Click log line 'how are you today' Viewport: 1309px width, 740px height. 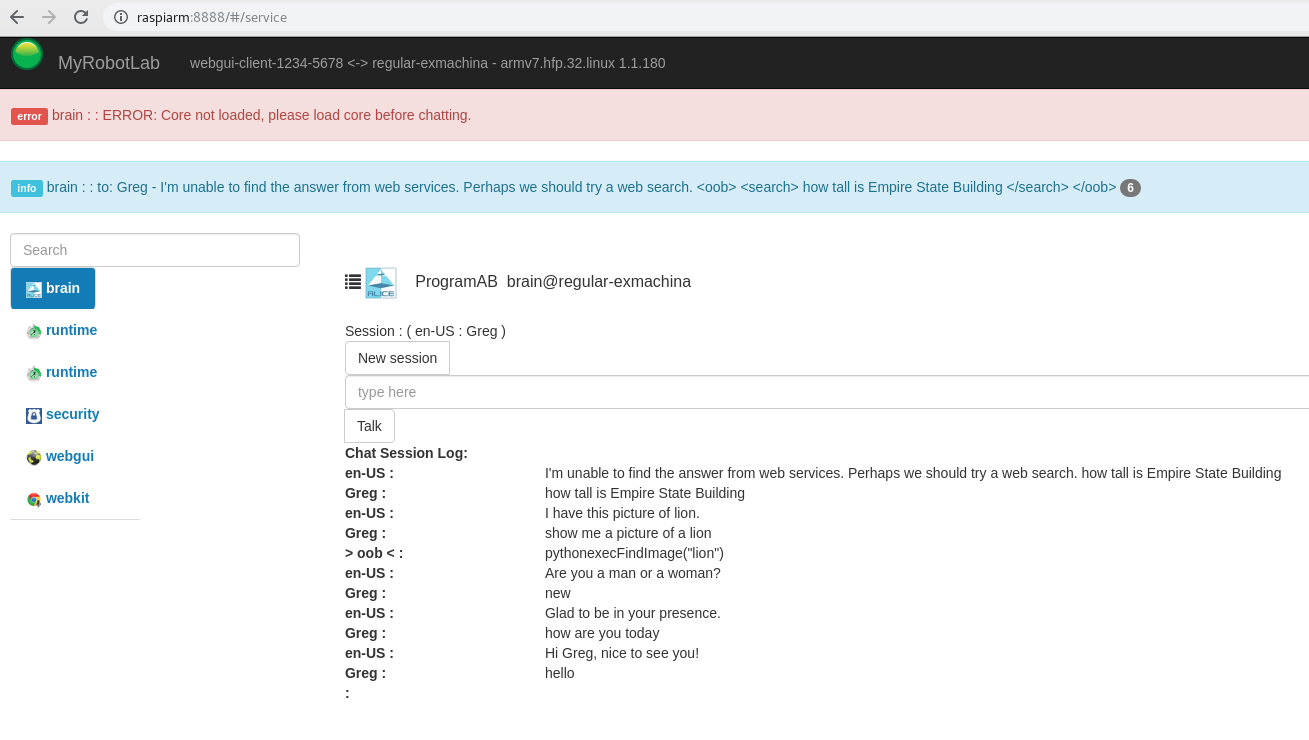[602, 633]
